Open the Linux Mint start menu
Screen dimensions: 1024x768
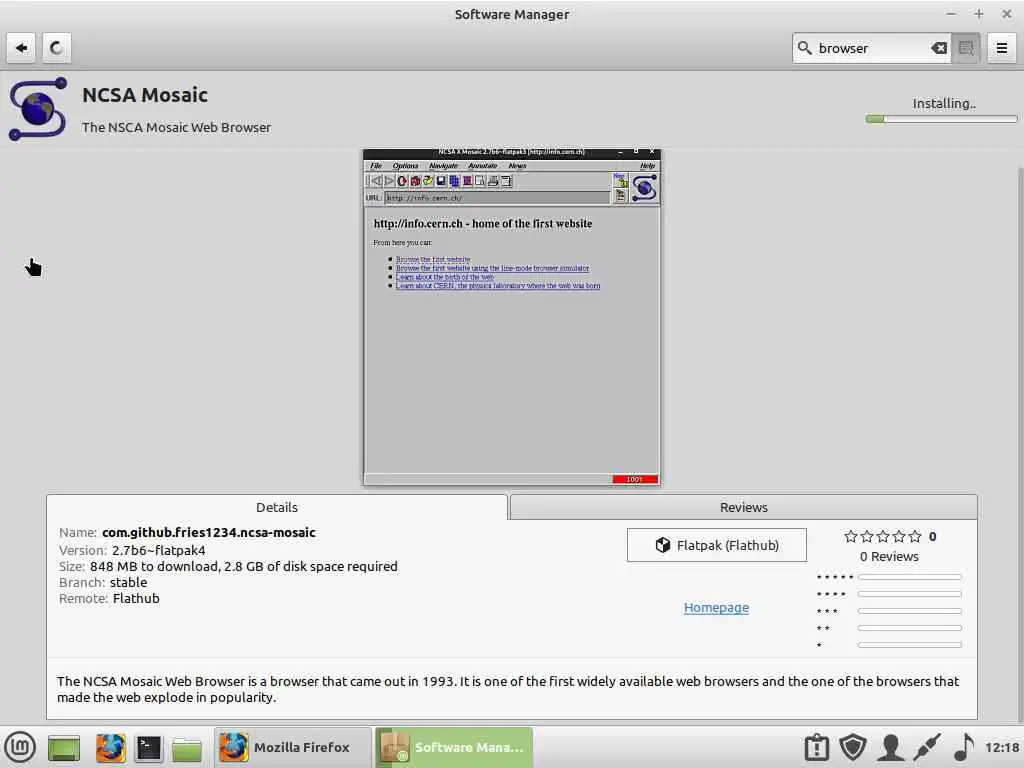20,747
